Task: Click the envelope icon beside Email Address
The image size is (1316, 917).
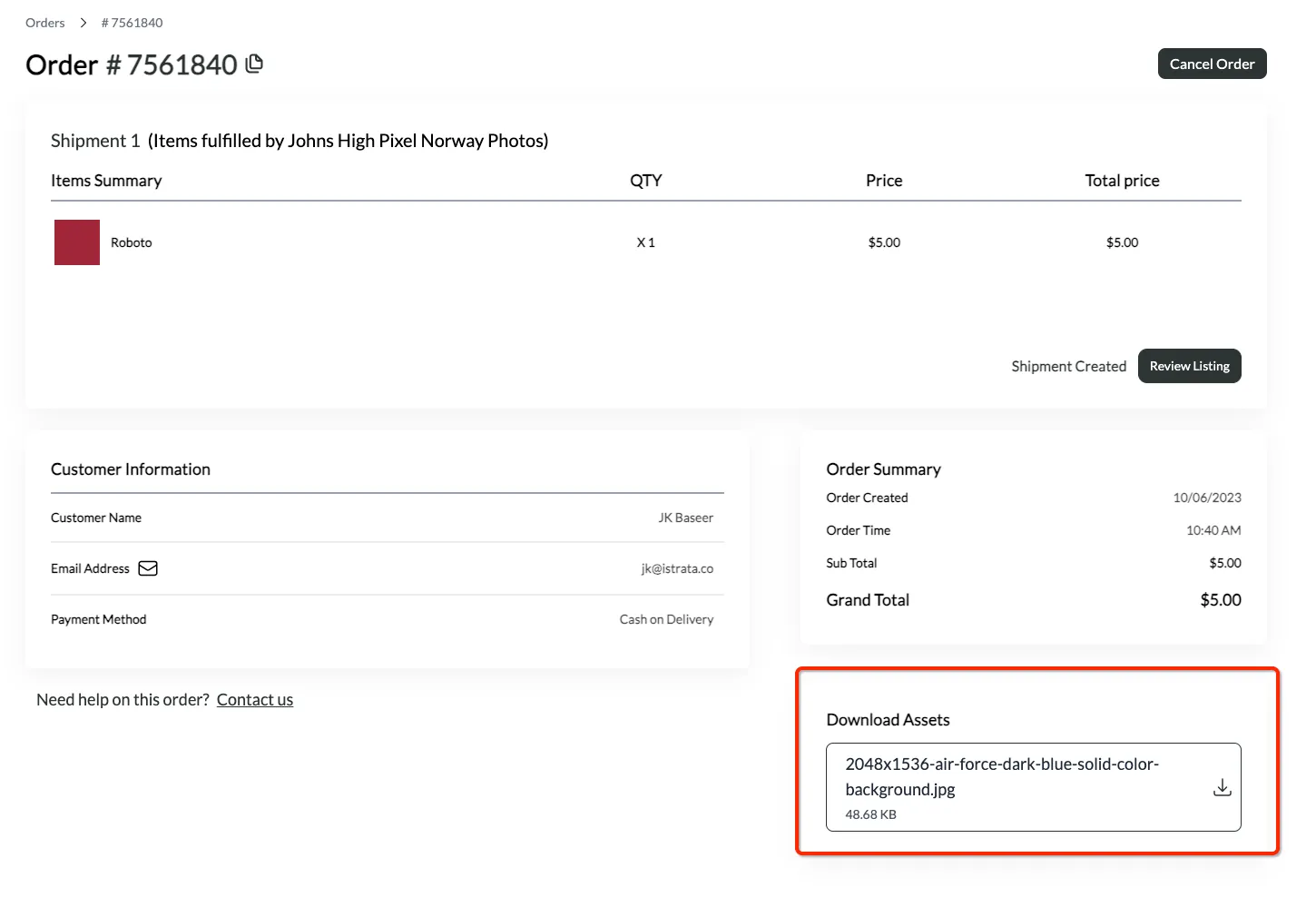Action: pos(148,568)
